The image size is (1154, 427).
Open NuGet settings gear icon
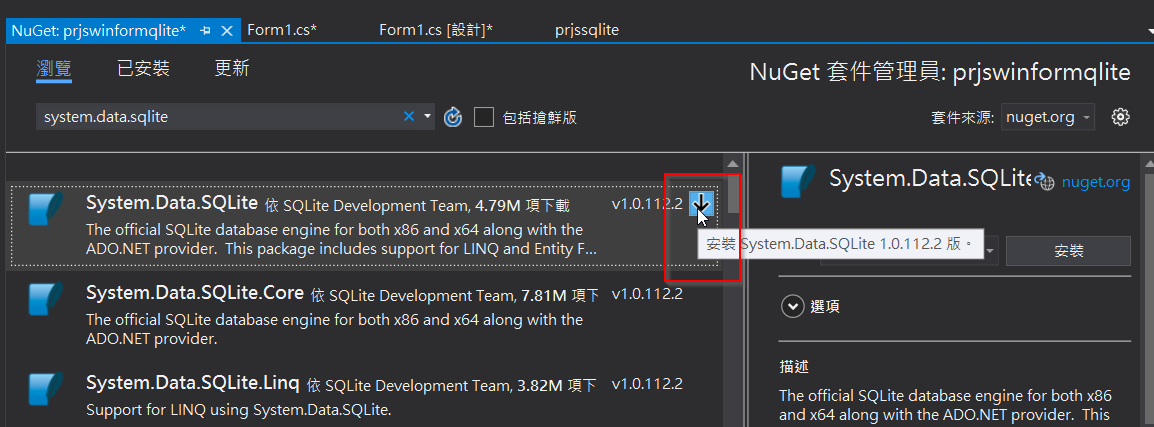(x=1120, y=117)
